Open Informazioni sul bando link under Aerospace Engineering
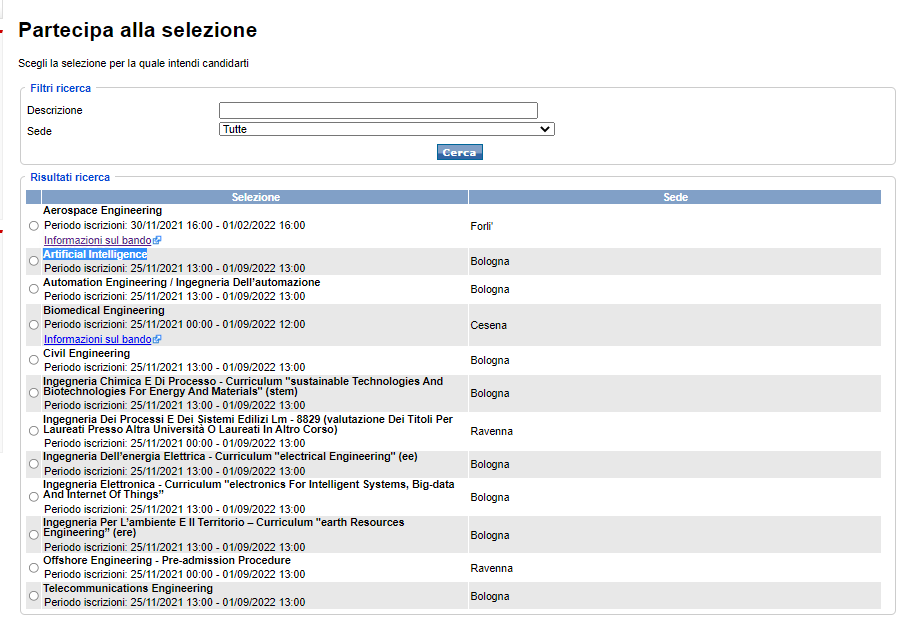Viewport: 908px width, 617px height. click(x=97, y=240)
